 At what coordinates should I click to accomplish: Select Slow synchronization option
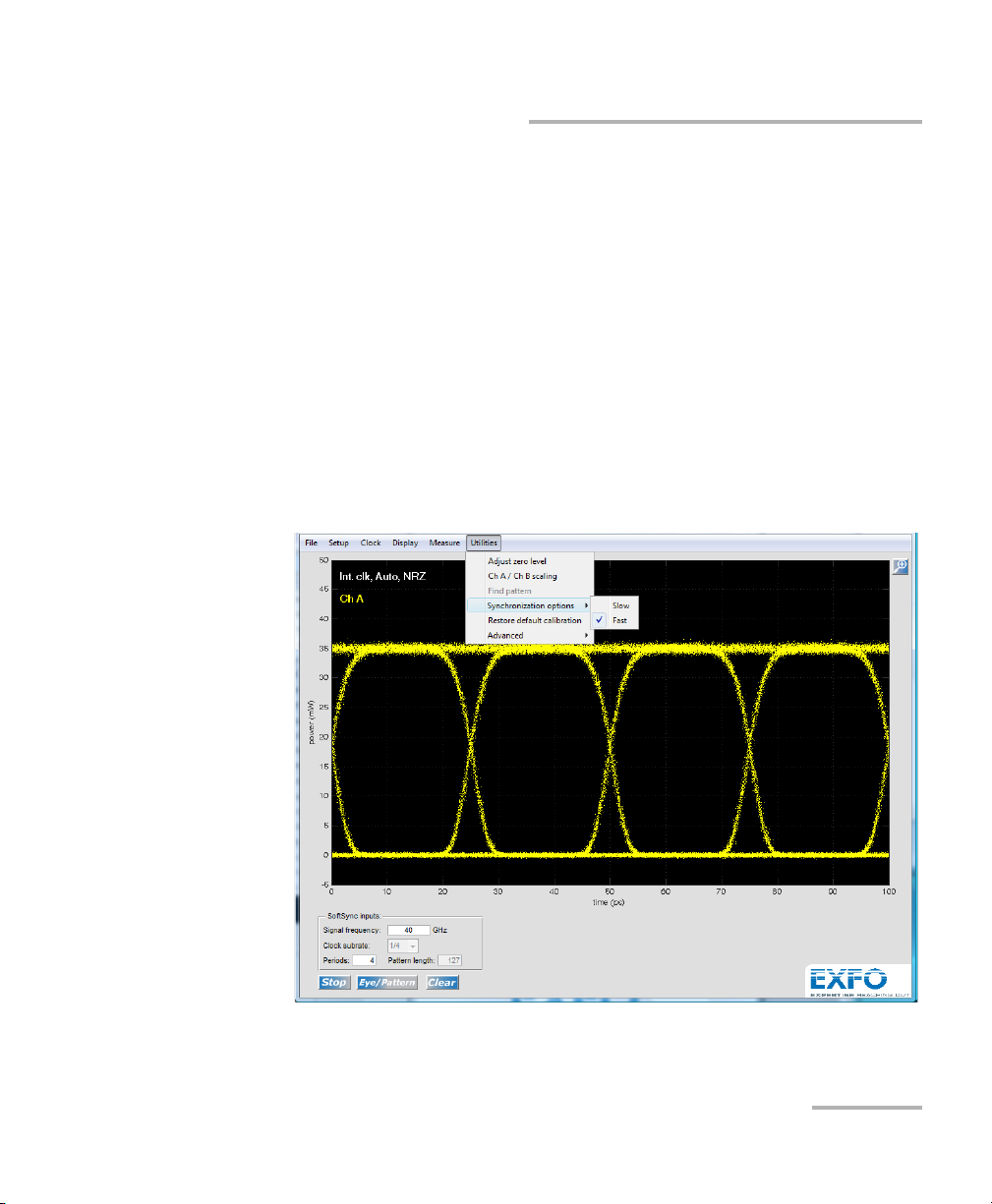click(615, 605)
